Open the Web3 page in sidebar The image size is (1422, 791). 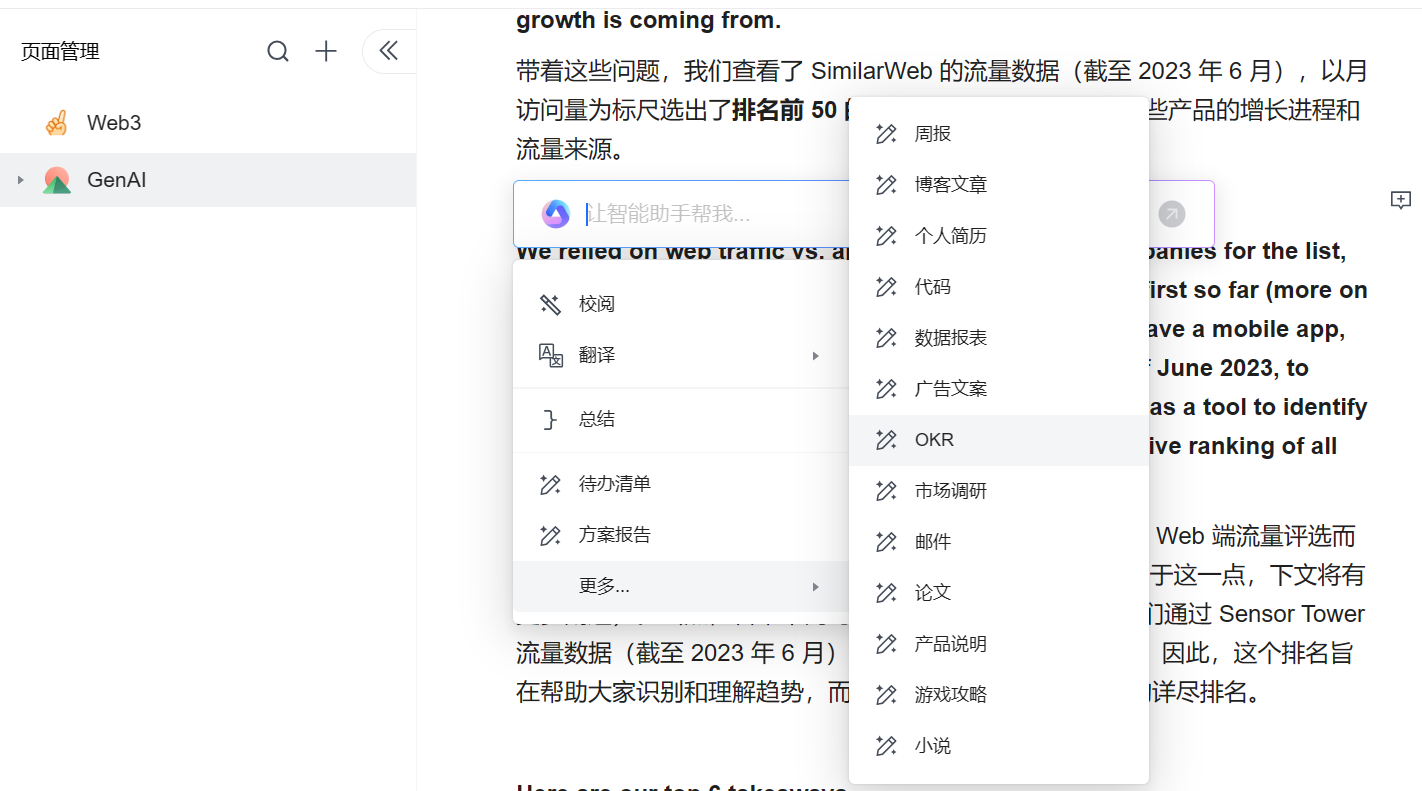[114, 124]
